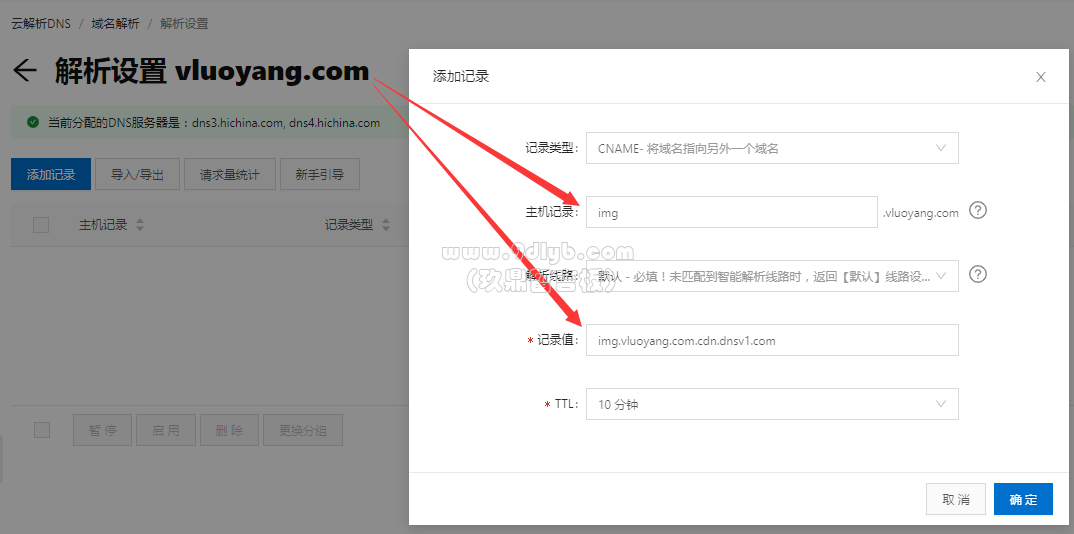Click the 添加记录 button
The height and width of the screenshot is (534, 1074).
[x=51, y=175]
